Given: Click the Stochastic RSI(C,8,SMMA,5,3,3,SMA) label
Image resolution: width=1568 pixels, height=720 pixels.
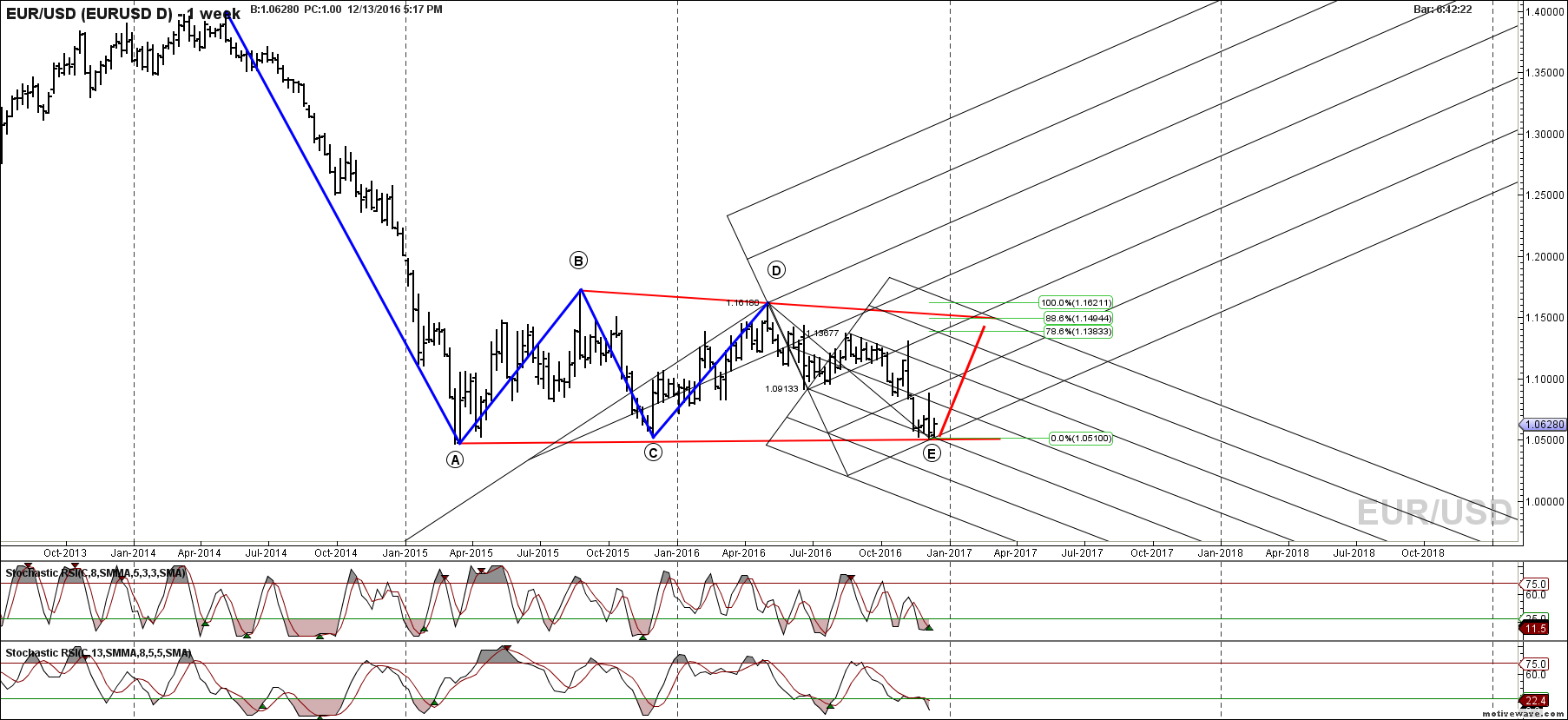Looking at the screenshot, I should (96, 573).
